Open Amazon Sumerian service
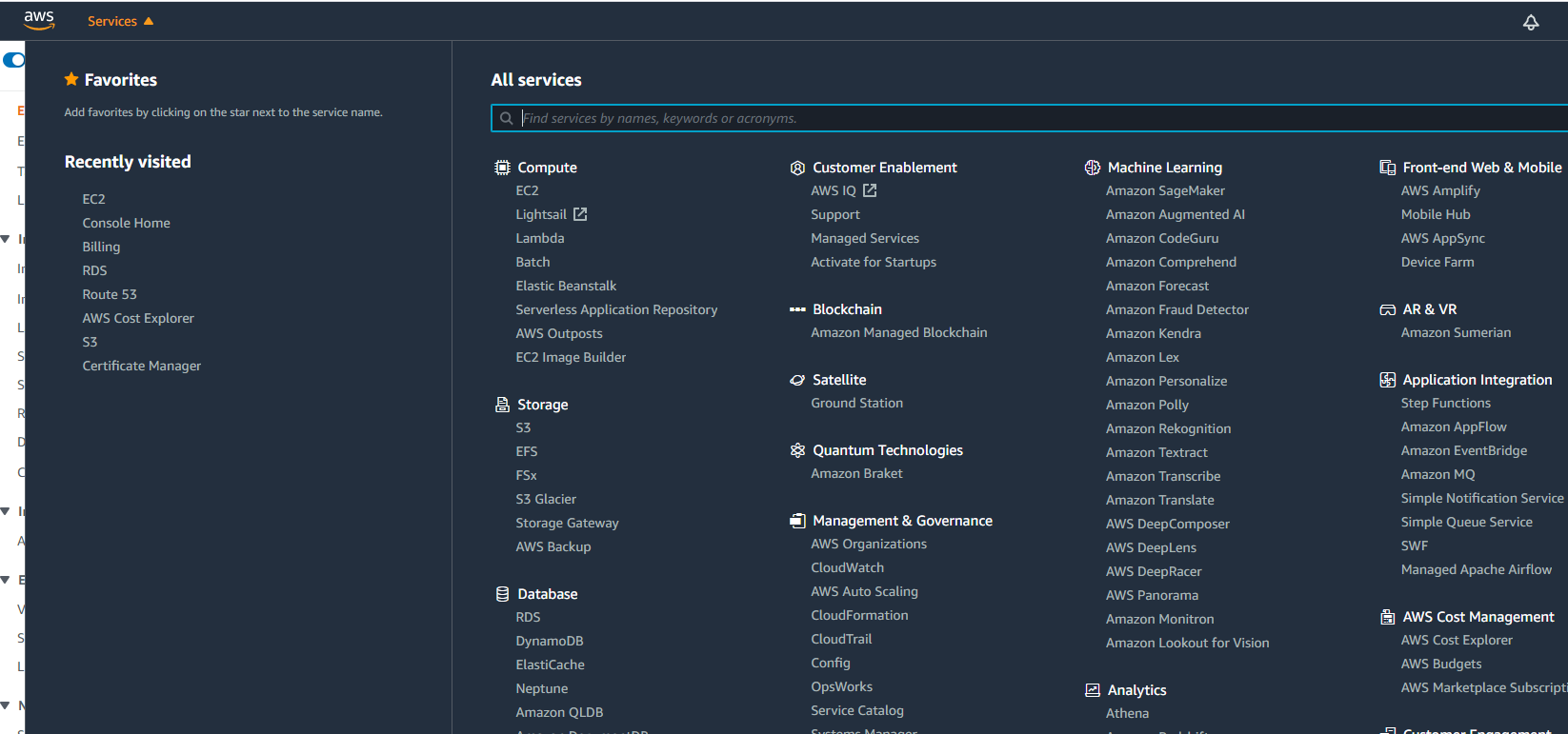This screenshot has width=1568, height=734. click(x=1456, y=332)
